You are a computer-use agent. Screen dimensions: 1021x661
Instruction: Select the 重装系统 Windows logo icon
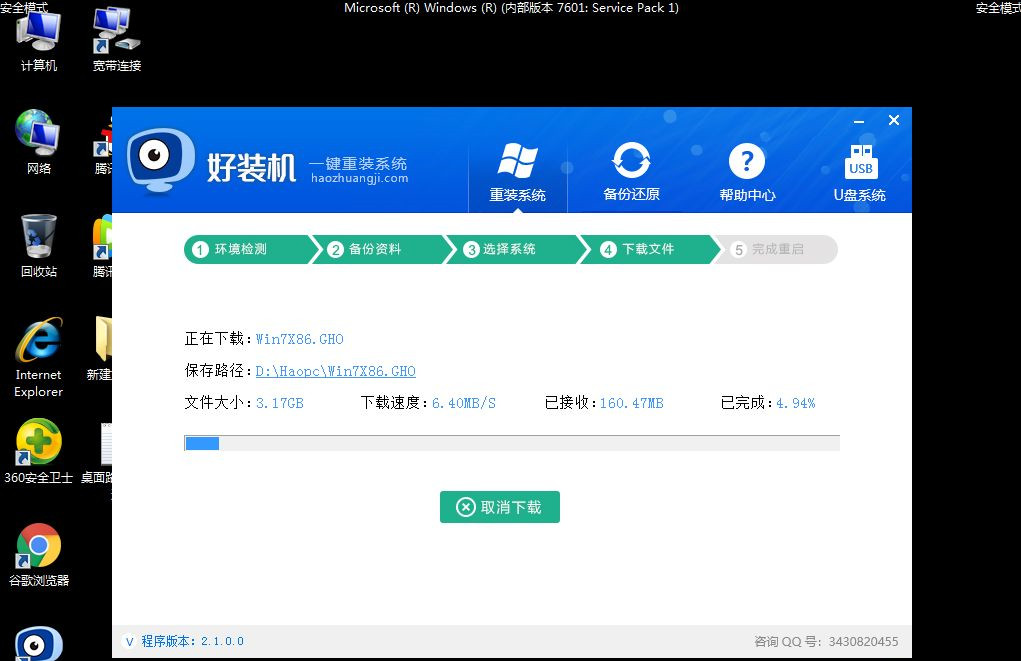point(517,160)
